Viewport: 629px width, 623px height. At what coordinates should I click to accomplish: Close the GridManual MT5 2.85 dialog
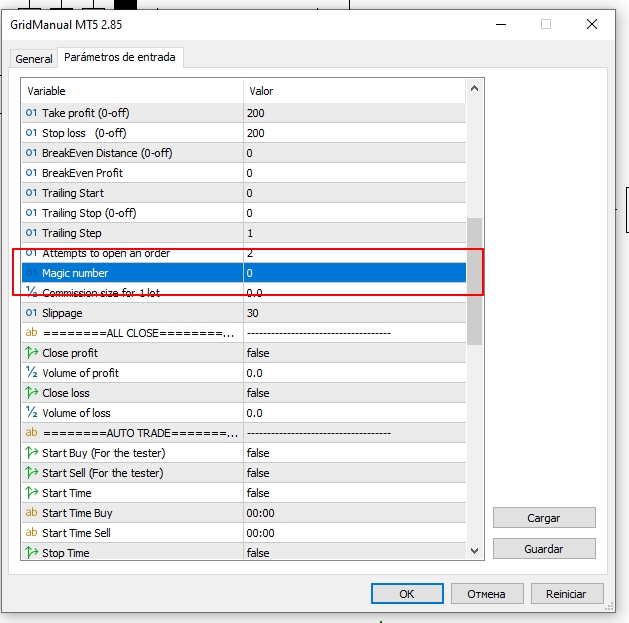click(592, 24)
